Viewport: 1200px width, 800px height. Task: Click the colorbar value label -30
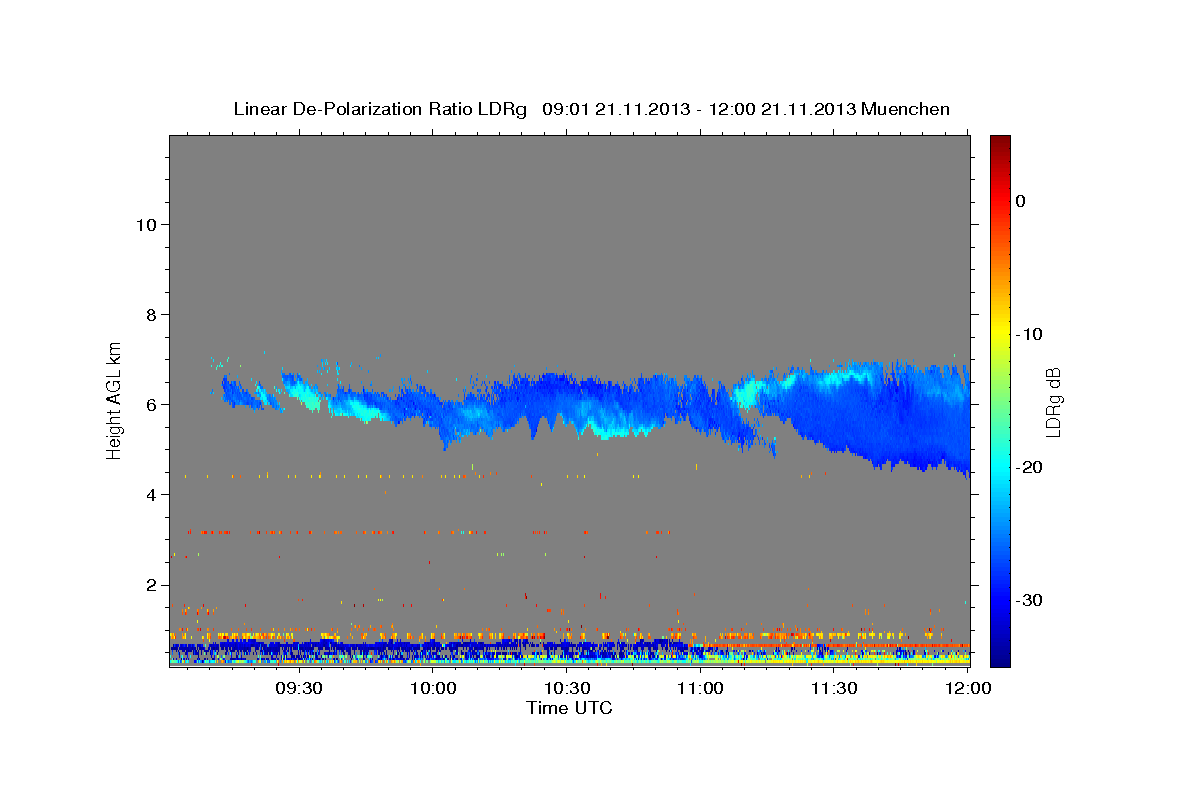coord(1029,600)
